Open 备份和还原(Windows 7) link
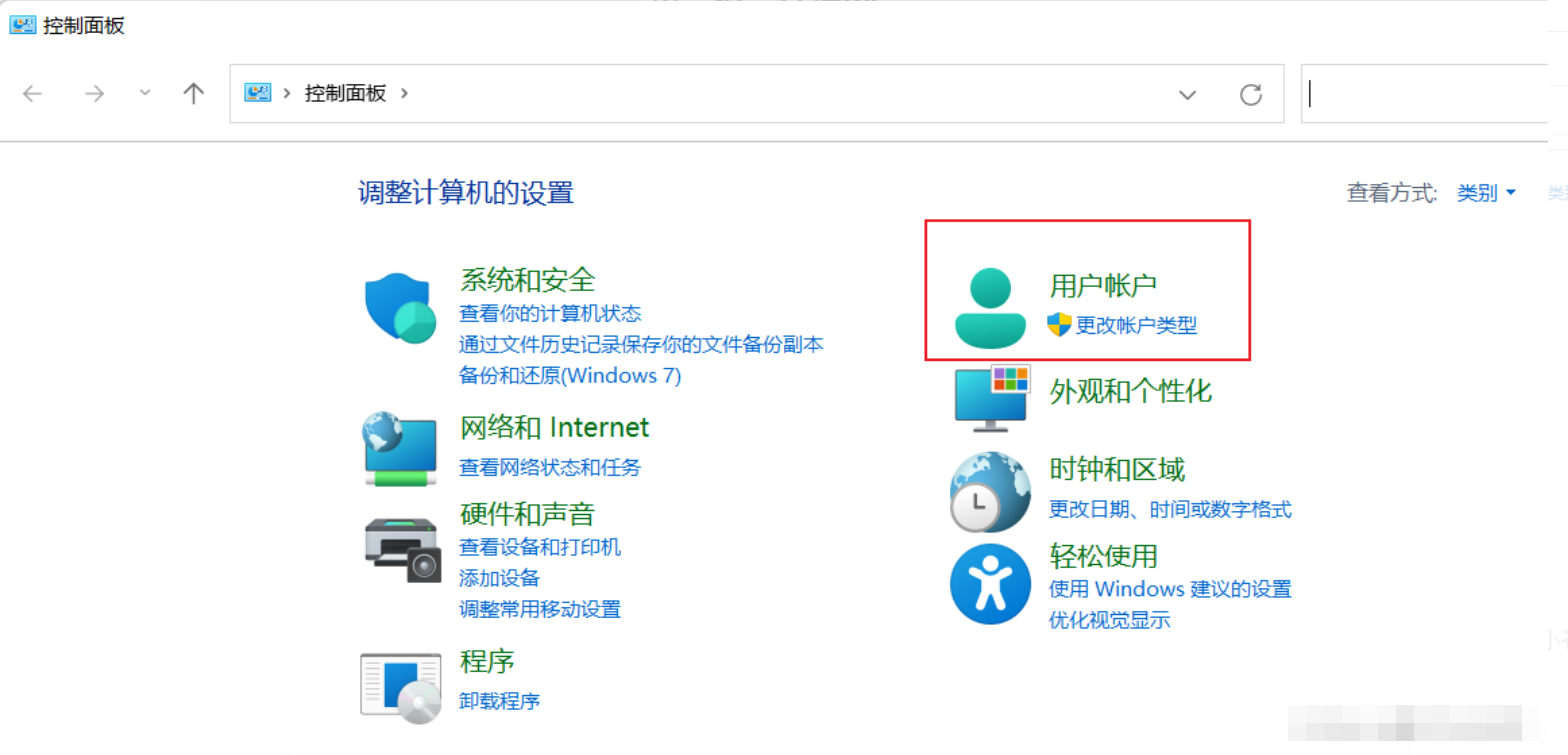This screenshot has width=1568, height=755. pos(569,376)
